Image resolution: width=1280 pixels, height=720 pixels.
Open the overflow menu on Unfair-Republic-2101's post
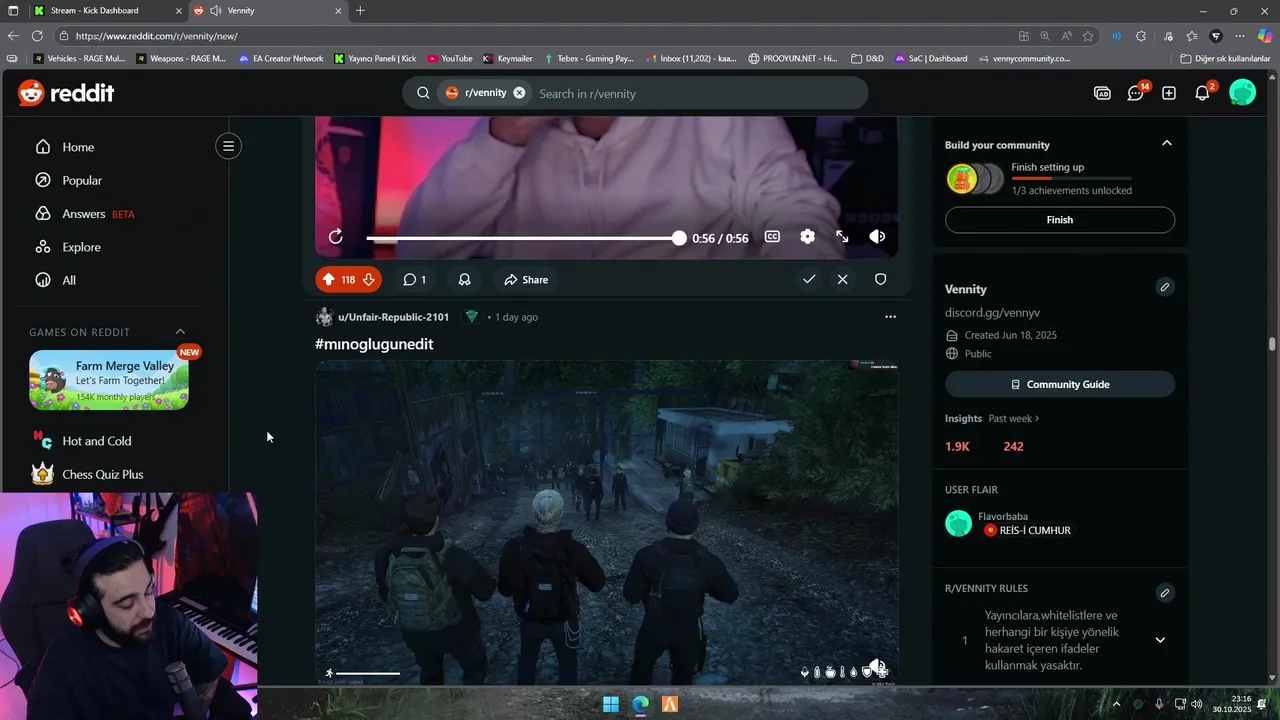point(890,317)
